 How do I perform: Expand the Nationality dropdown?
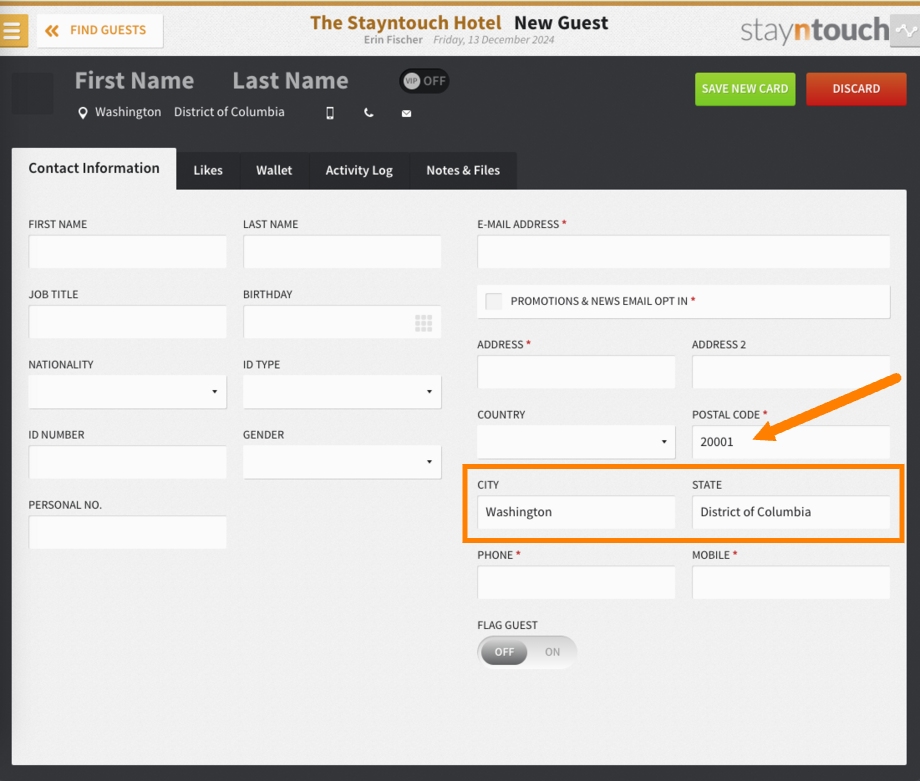point(127,392)
